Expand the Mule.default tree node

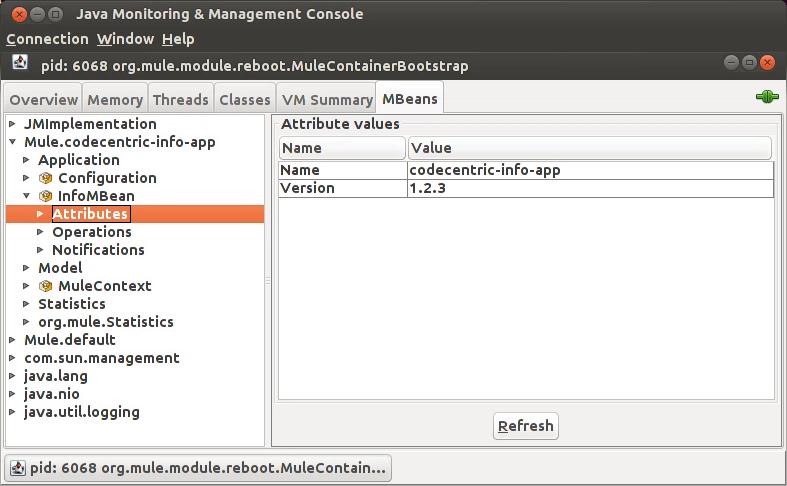(x=12, y=340)
